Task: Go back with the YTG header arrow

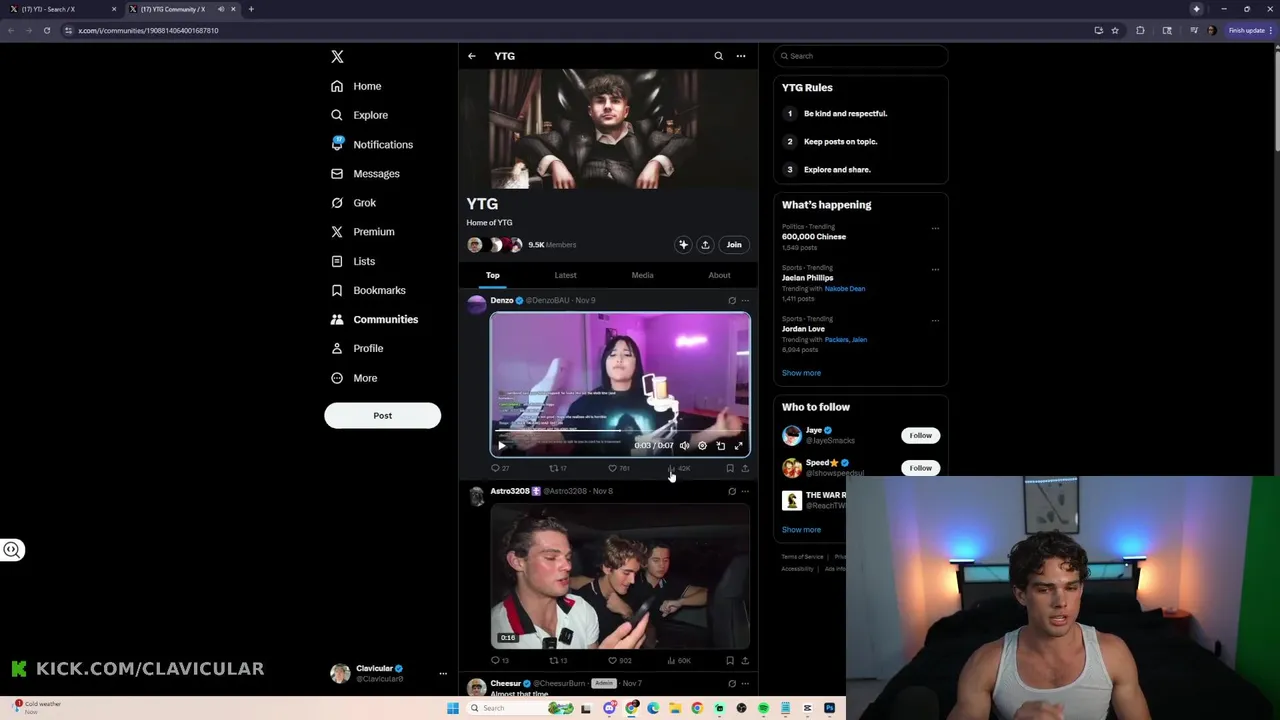Action: pyautogui.click(x=472, y=56)
